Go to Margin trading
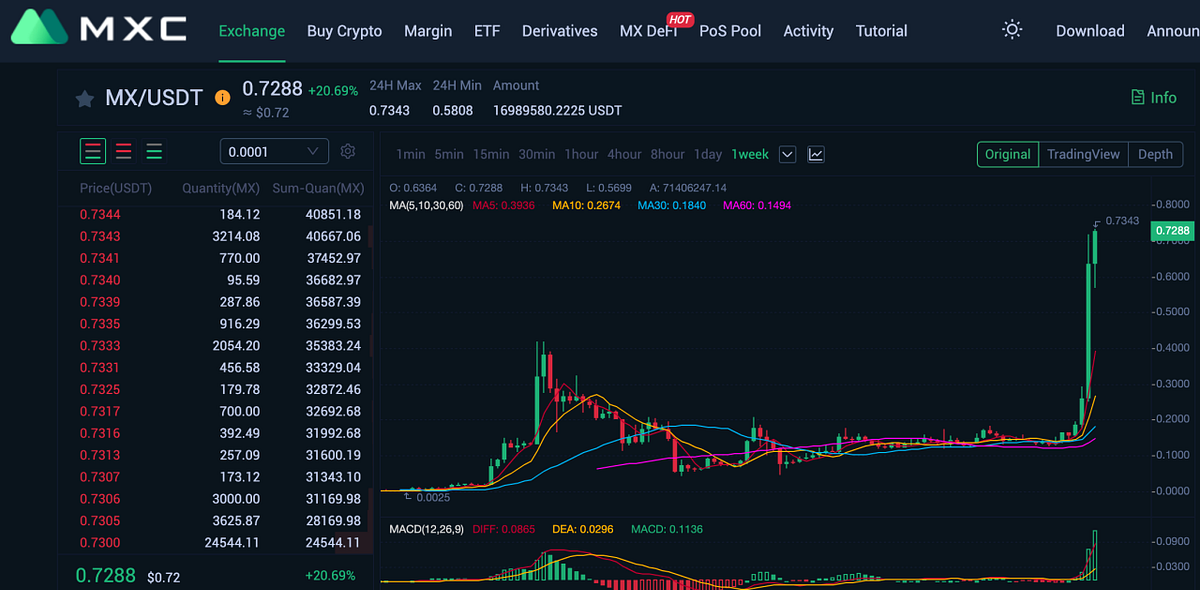This screenshot has height=590, width=1200. [x=428, y=31]
